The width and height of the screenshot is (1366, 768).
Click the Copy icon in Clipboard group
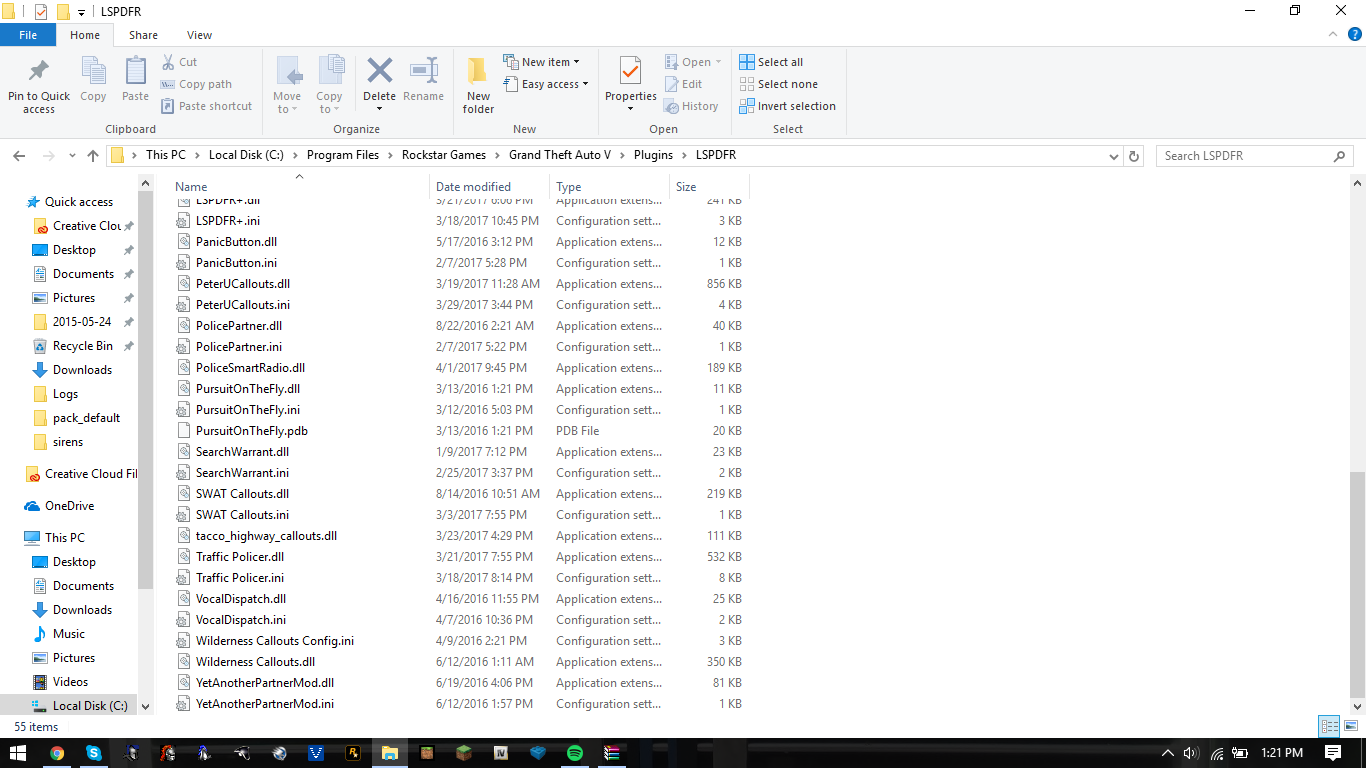pos(93,71)
